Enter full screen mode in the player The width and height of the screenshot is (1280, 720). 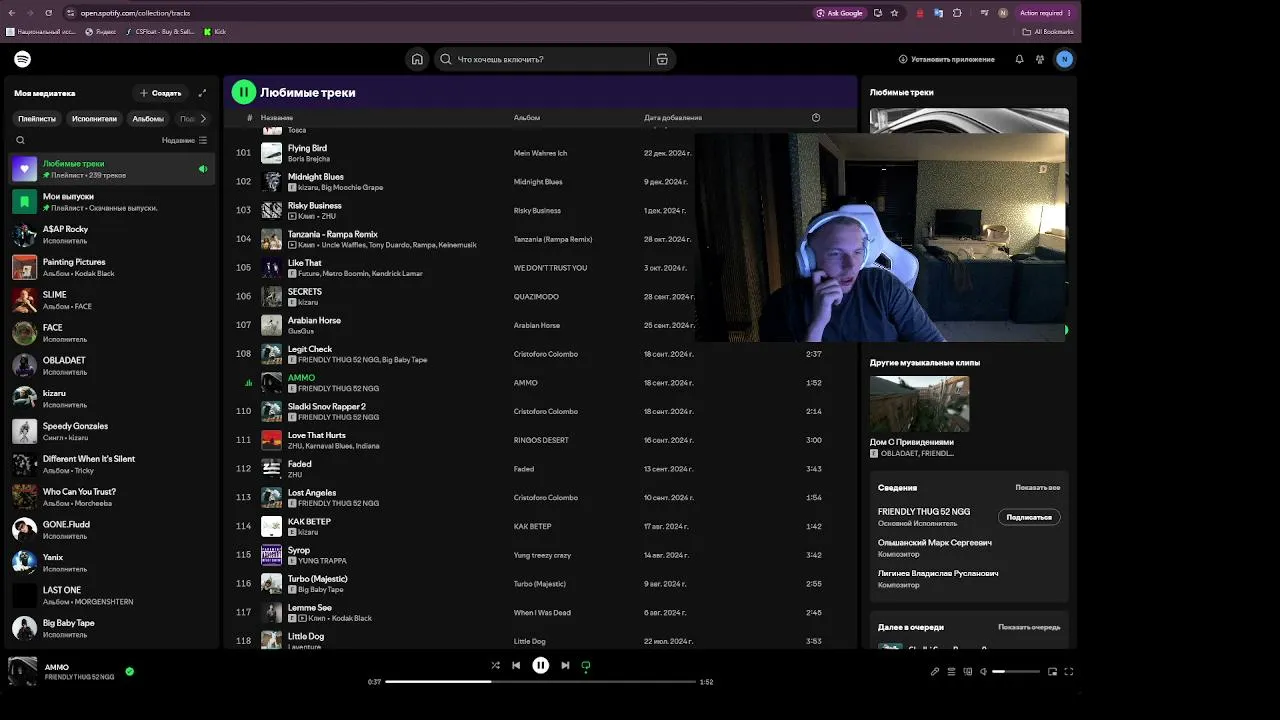(x=1069, y=672)
